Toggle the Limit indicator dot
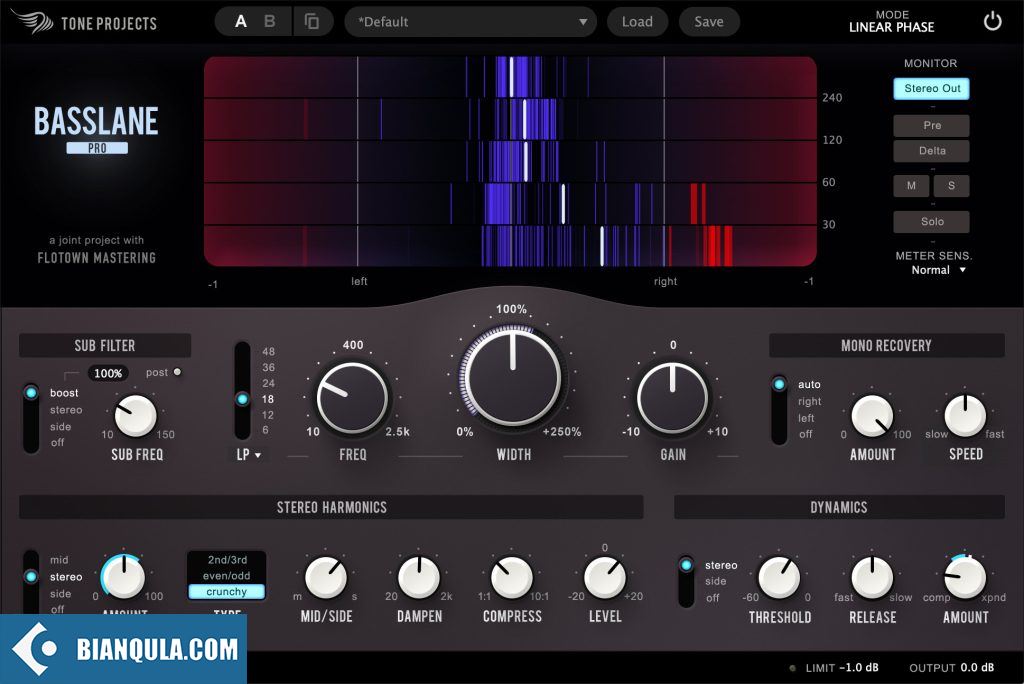This screenshot has width=1024, height=684. tap(793, 668)
